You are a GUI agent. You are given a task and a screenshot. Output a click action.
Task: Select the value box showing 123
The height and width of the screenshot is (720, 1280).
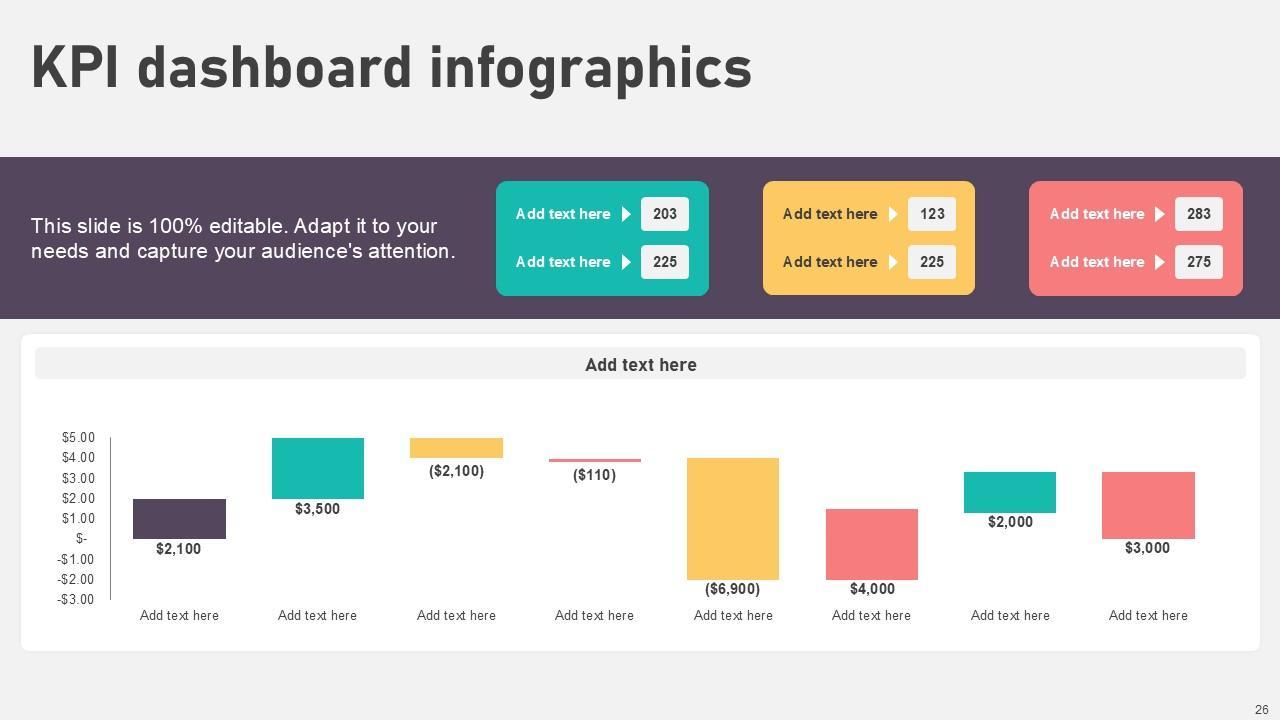[932, 214]
